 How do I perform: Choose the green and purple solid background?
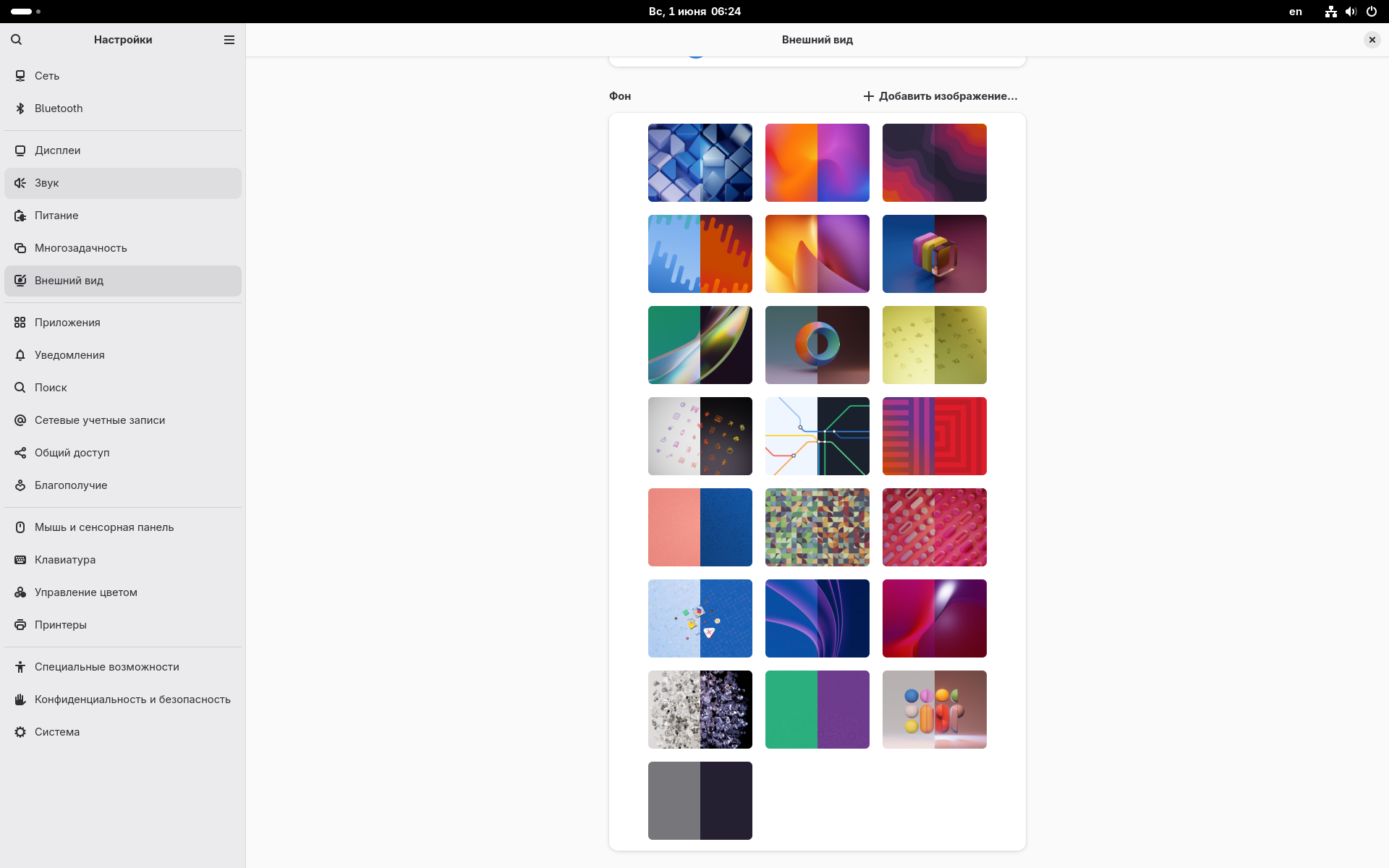817,710
